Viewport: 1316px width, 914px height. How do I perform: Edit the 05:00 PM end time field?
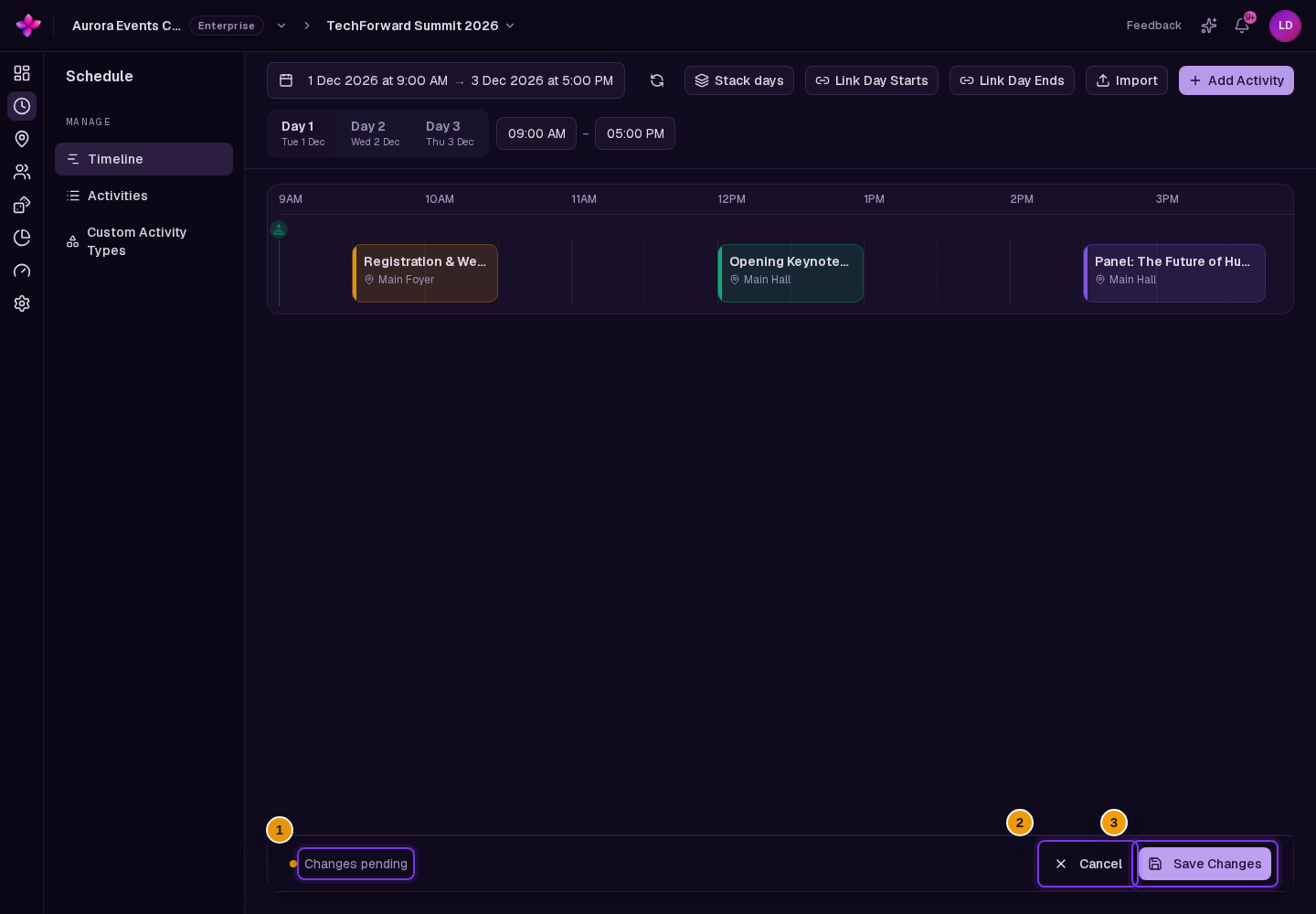pos(635,133)
